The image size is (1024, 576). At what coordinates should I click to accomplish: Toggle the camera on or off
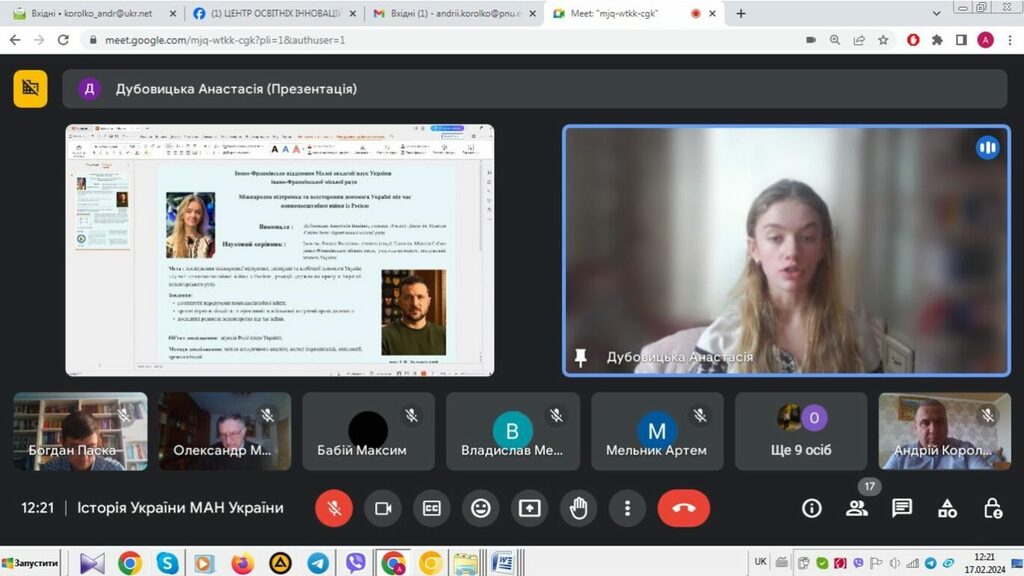pyautogui.click(x=382, y=508)
